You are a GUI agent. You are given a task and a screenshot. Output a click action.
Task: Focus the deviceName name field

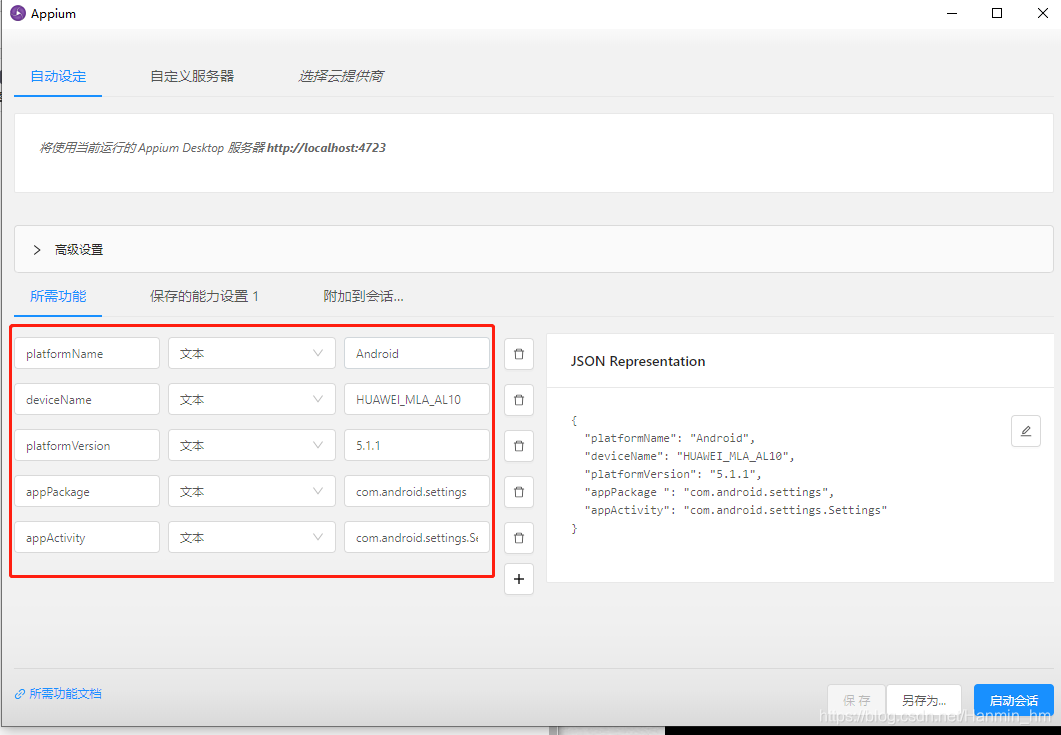(x=87, y=399)
